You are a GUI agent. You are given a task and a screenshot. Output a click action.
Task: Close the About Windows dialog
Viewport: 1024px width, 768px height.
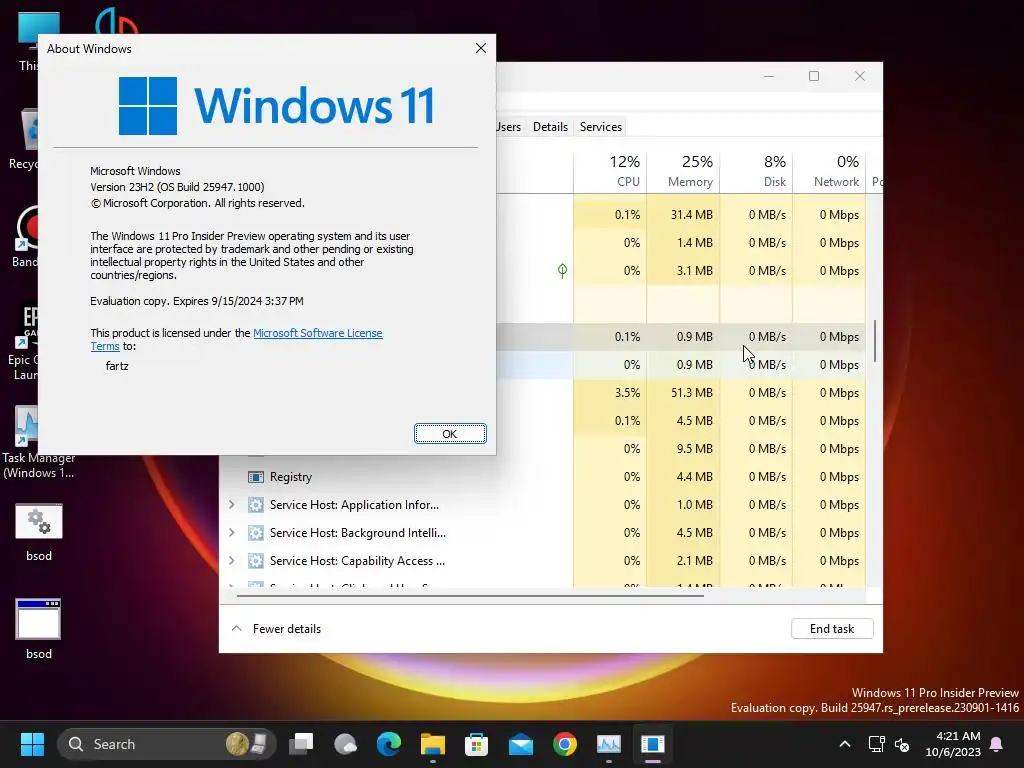click(481, 48)
